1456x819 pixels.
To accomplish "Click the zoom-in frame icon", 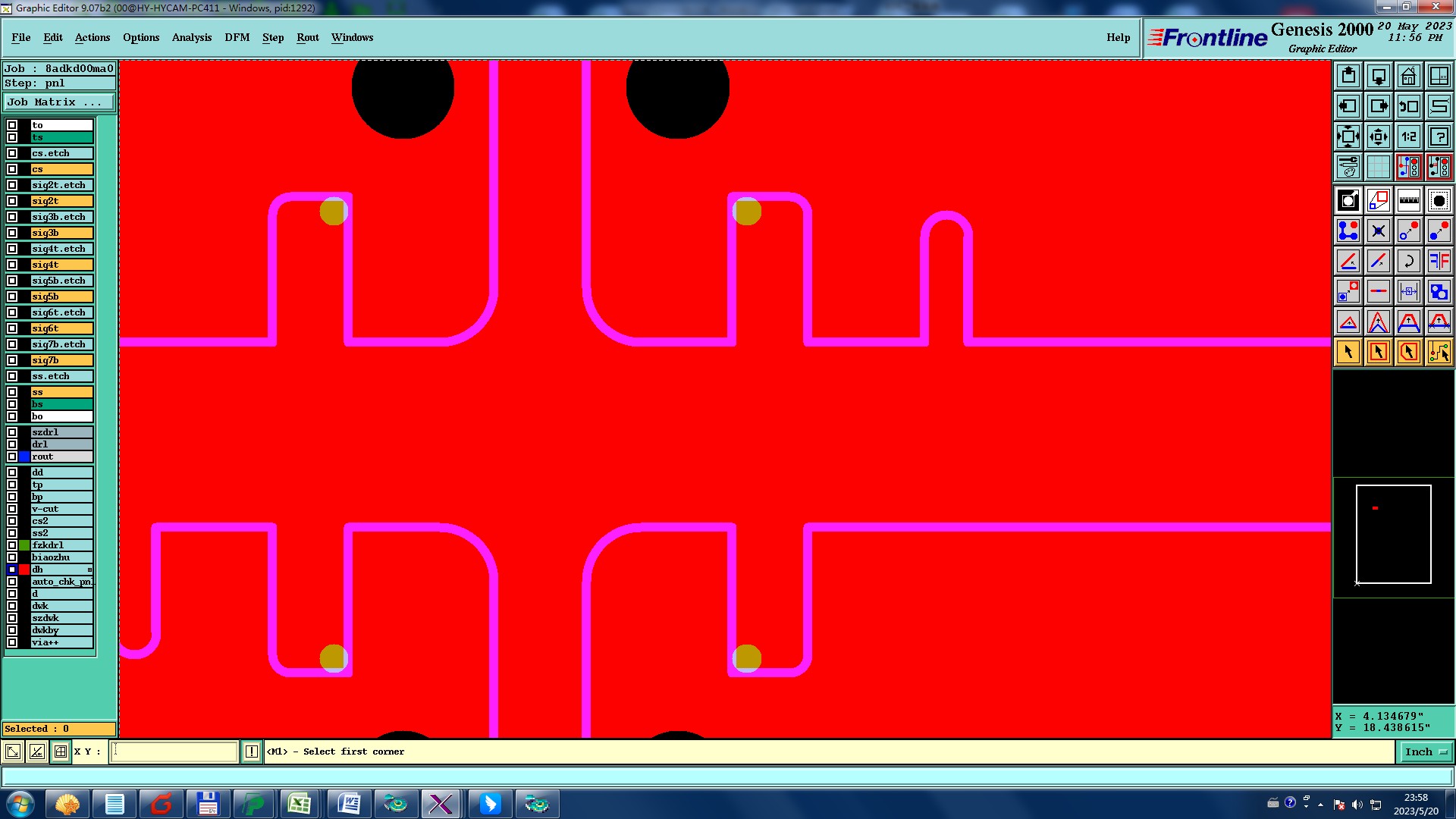I will (1348, 136).
